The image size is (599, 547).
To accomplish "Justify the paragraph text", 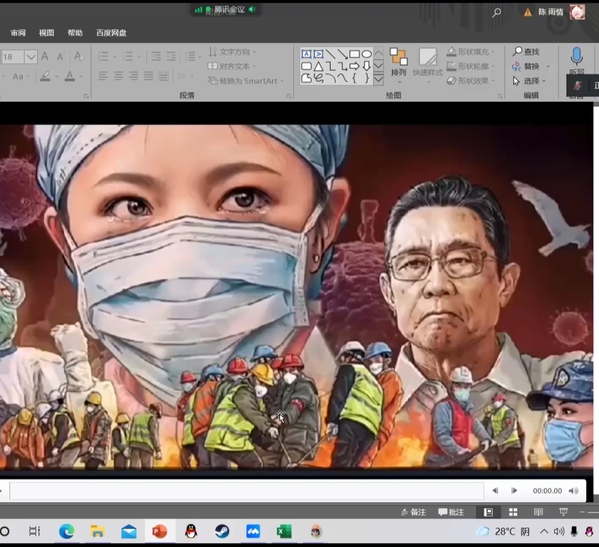I will coord(148,76).
